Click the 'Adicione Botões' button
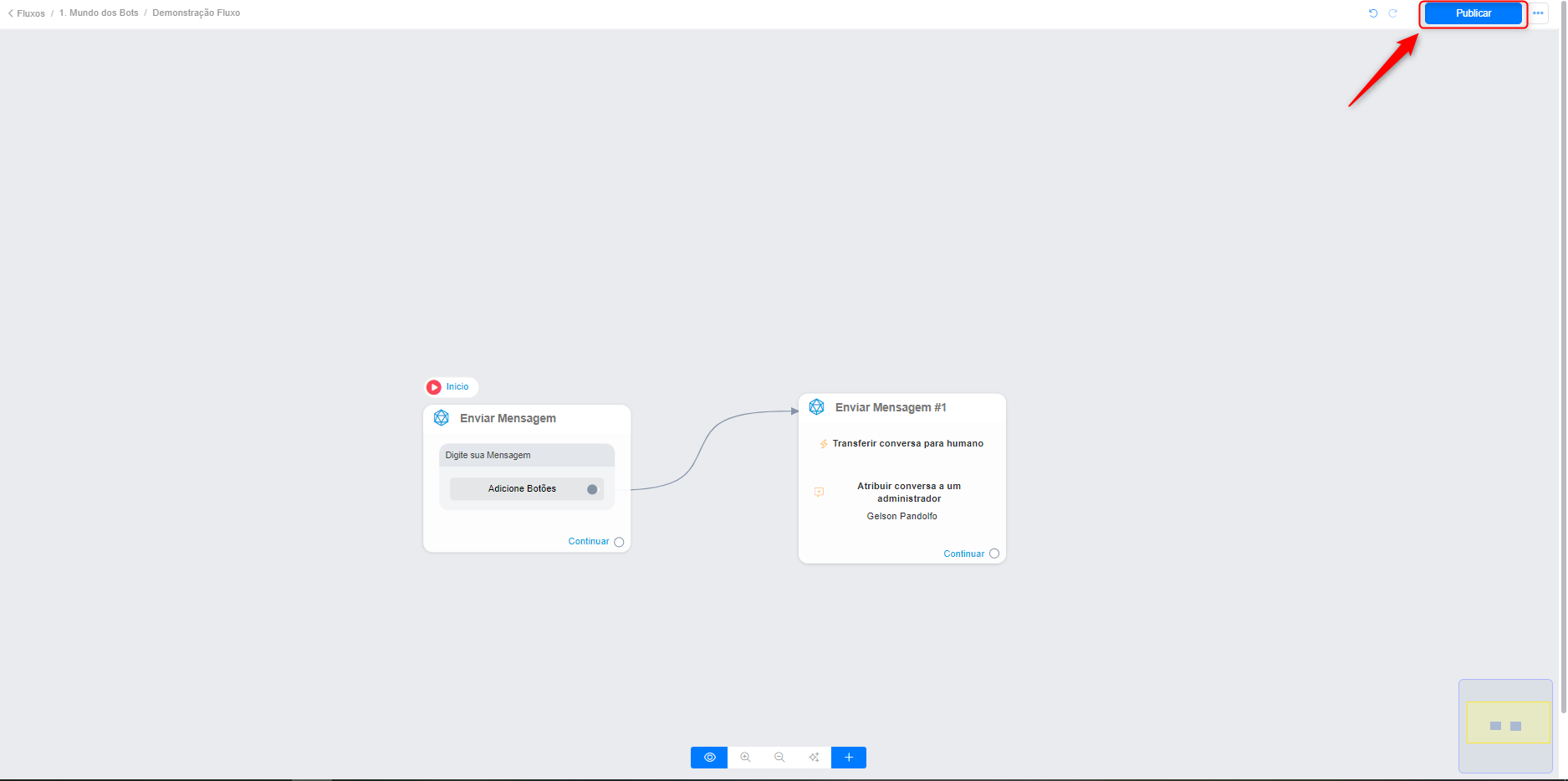 tap(527, 489)
